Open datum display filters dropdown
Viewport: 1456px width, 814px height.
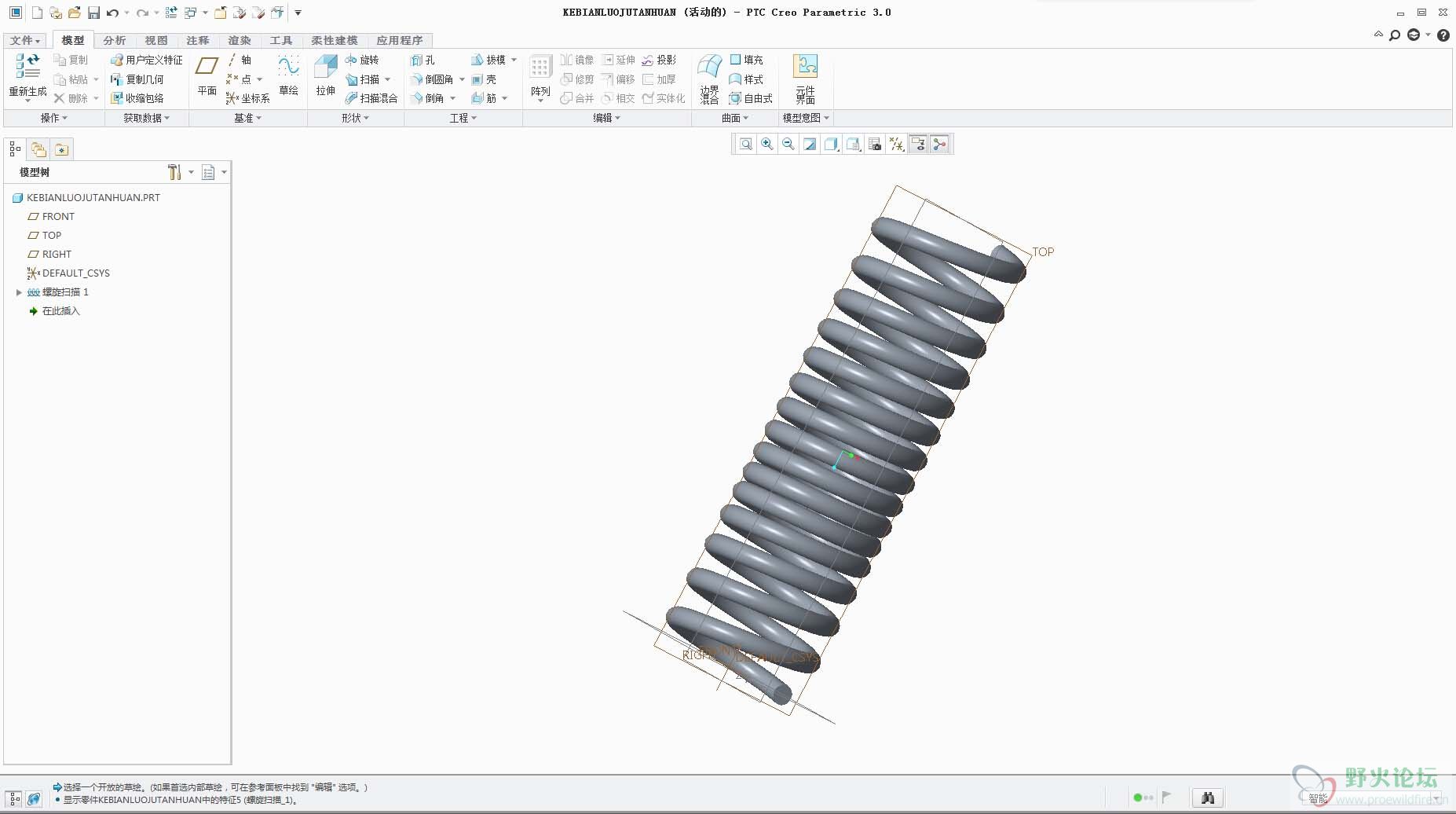[x=897, y=144]
